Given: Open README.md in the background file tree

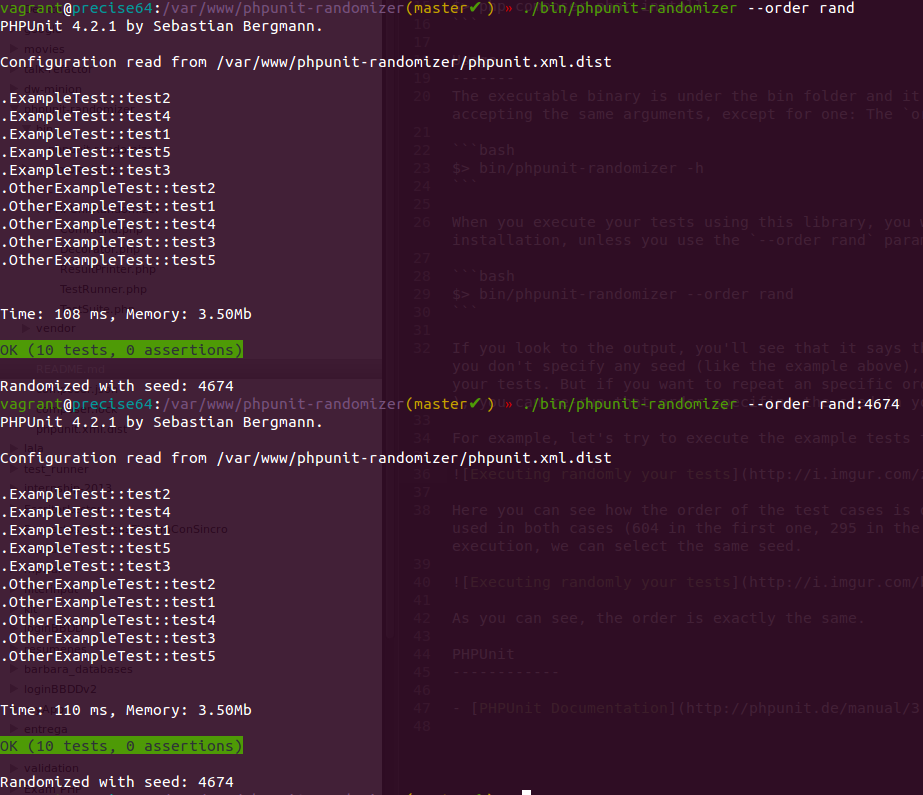Looking at the screenshot, I should coord(70,369).
